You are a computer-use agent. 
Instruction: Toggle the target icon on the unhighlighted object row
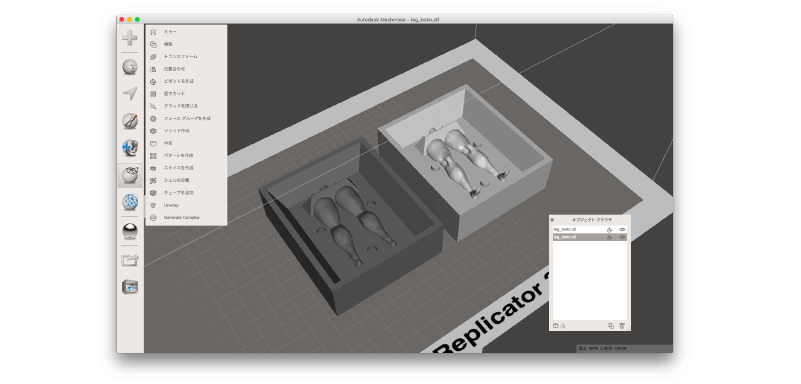[609, 230]
